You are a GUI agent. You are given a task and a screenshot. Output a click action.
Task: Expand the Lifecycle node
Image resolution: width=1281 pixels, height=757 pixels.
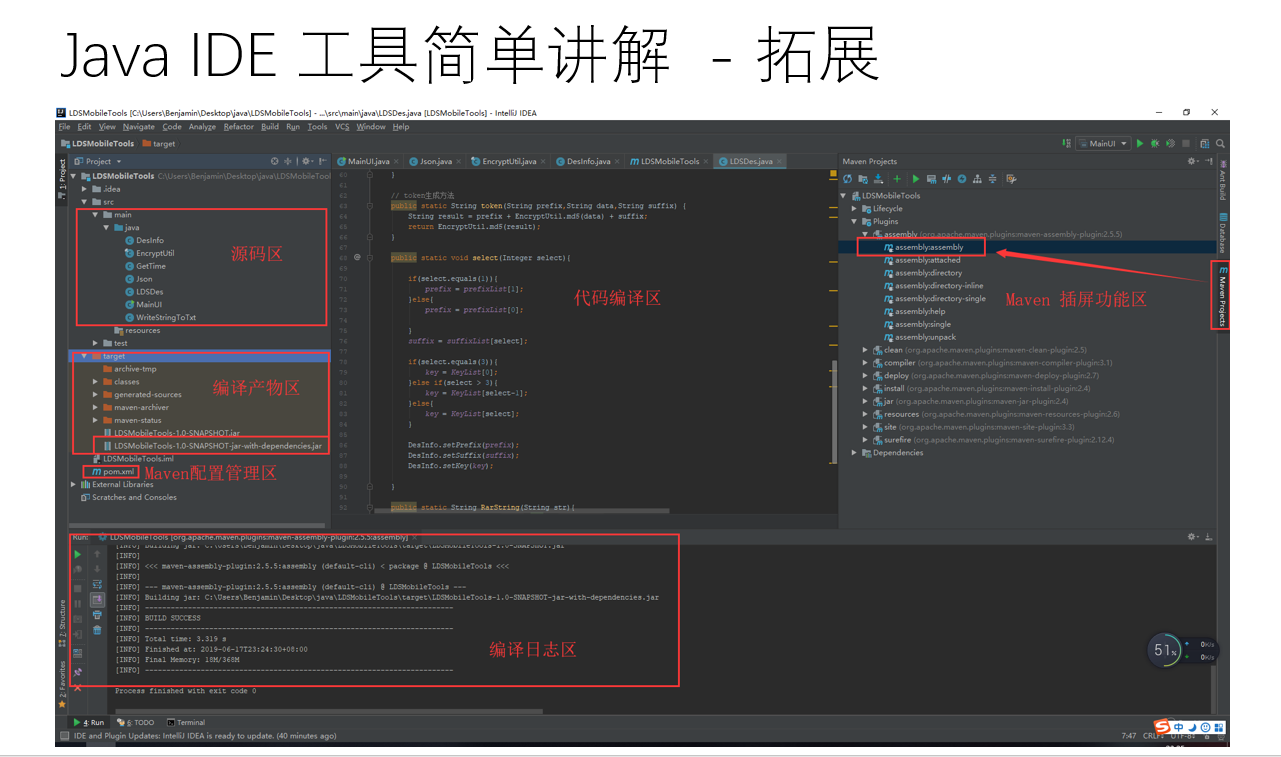(x=855, y=209)
